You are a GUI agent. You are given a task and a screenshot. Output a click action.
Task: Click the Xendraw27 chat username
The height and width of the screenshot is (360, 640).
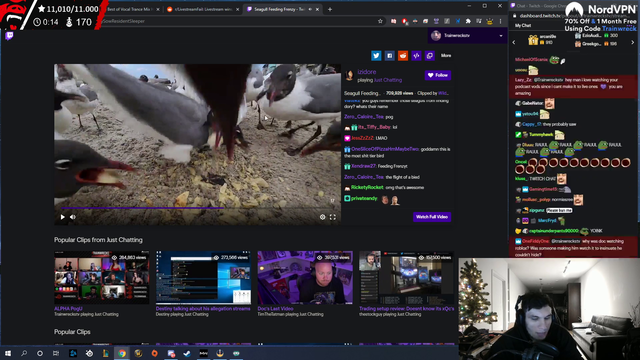[363, 166]
